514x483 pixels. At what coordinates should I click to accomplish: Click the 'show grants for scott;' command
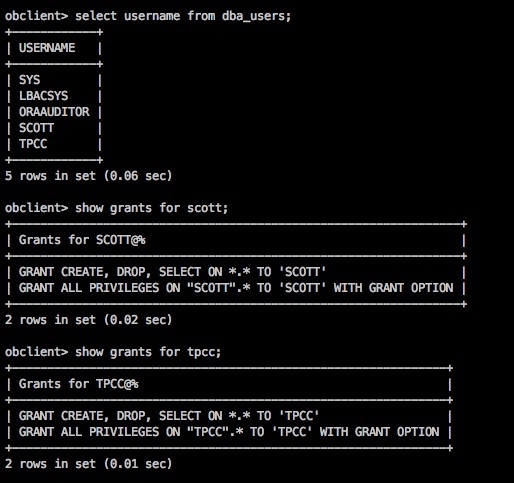tap(151, 208)
